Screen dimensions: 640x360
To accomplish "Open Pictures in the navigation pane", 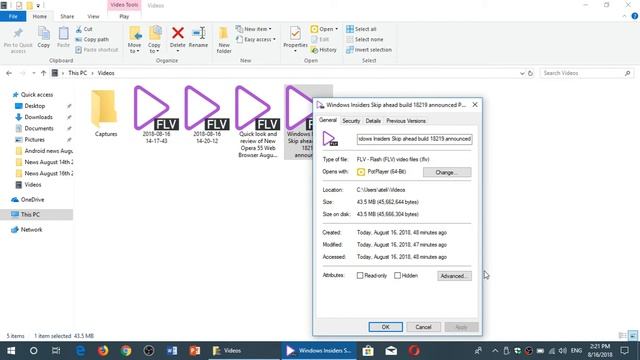I will (x=34, y=140).
